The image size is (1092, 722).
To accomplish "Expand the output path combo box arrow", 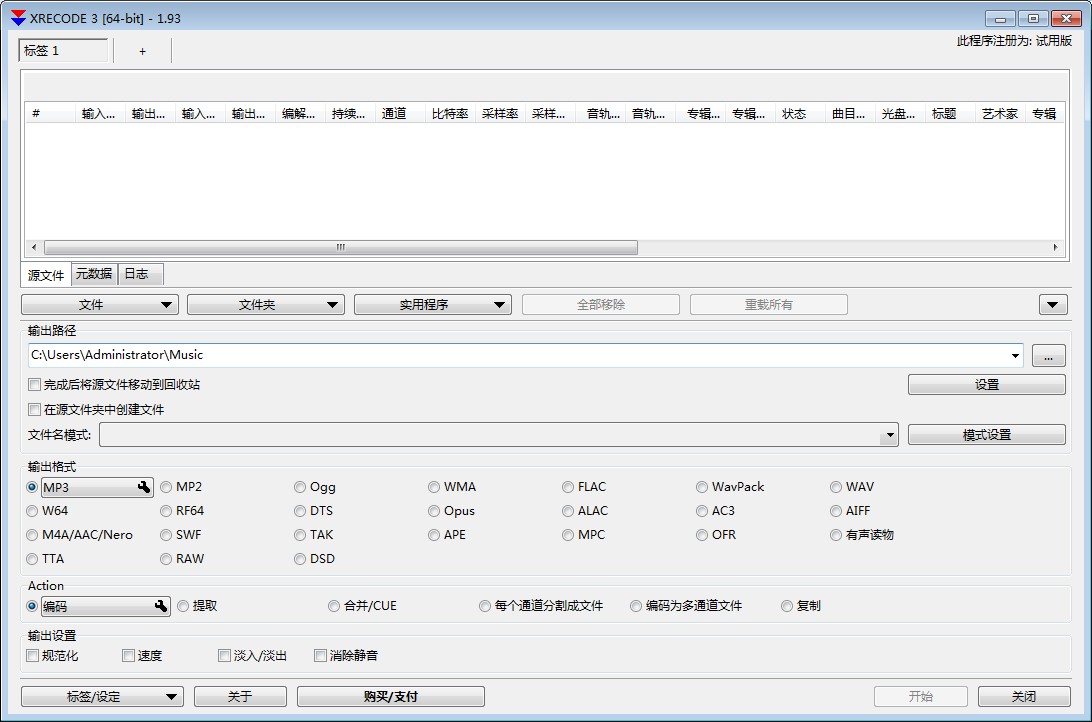I will 1015,355.
